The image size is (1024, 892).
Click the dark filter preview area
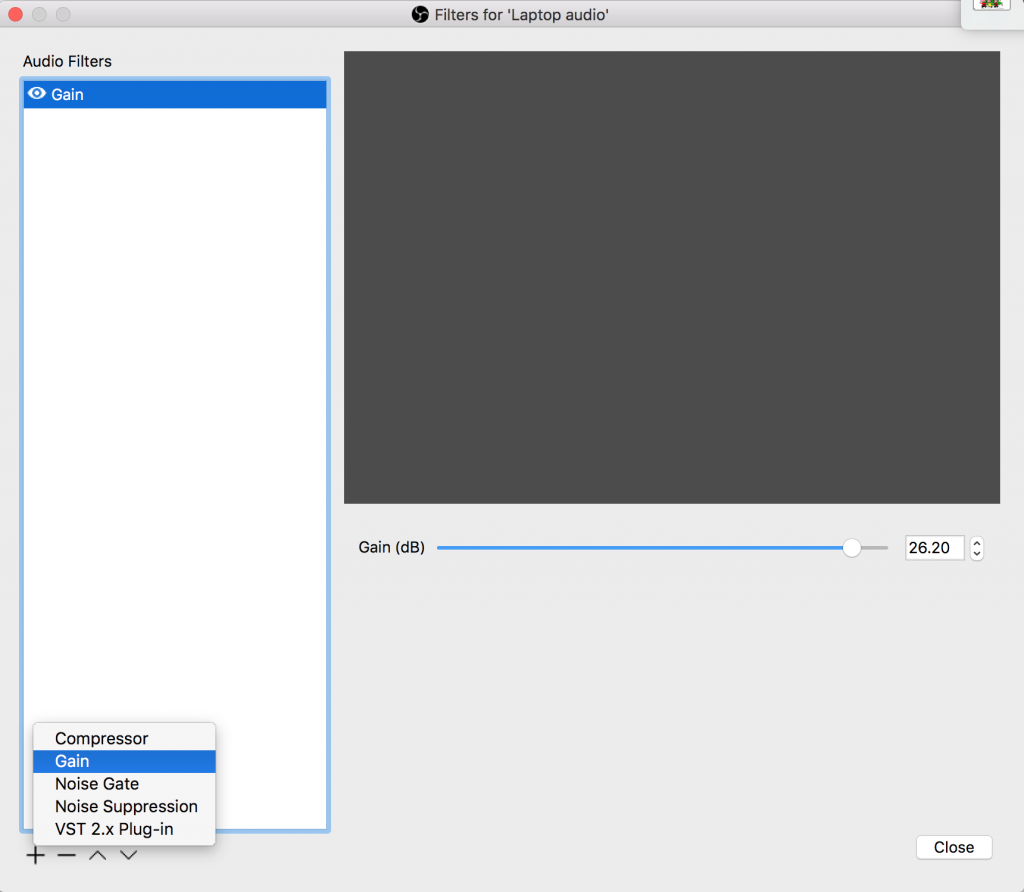[x=672, y=278]
